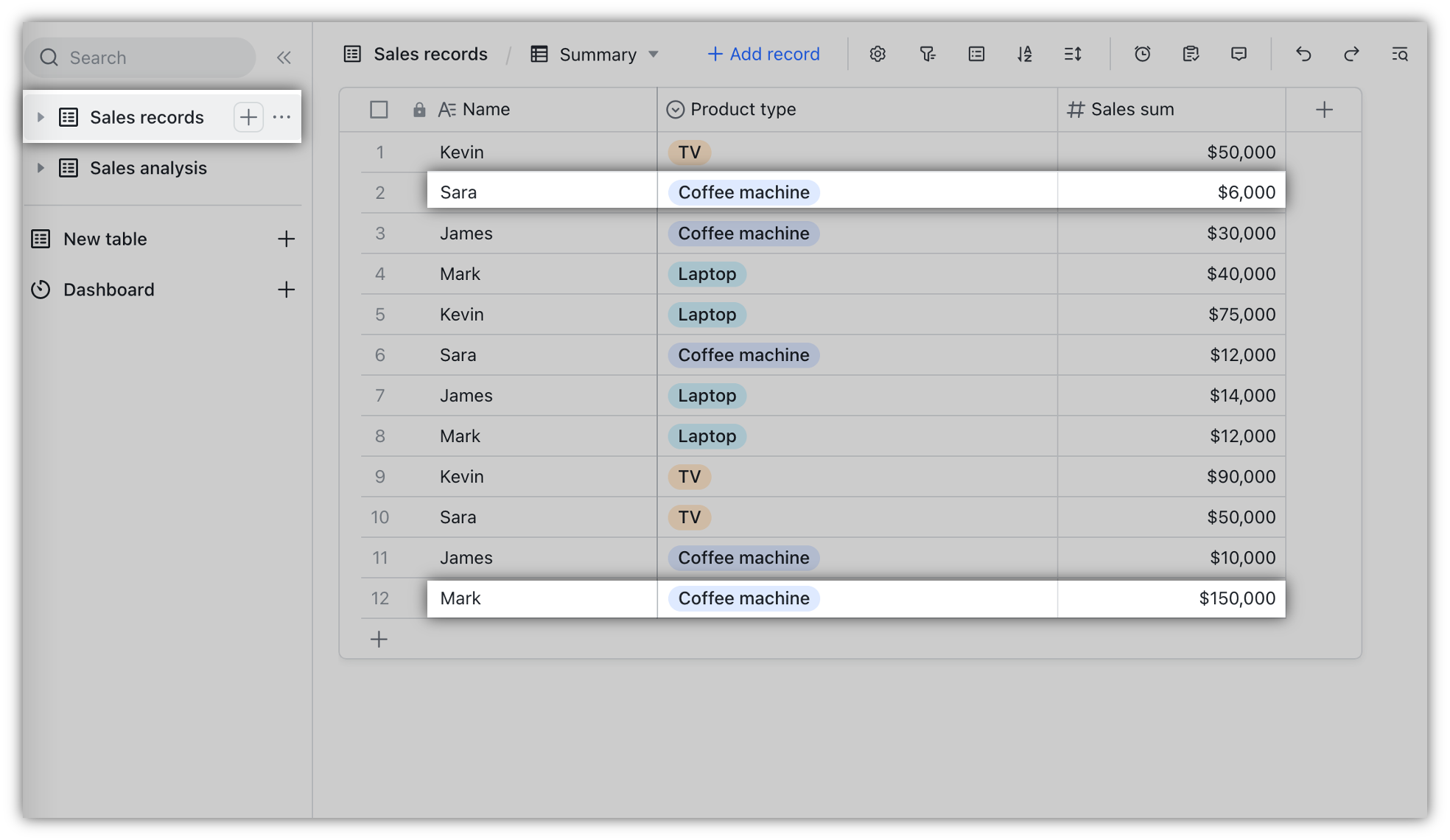The width and height of the screenshot is (1450, 840).
Task: Click the row height adjustment icon
Action: [1074, 54]
